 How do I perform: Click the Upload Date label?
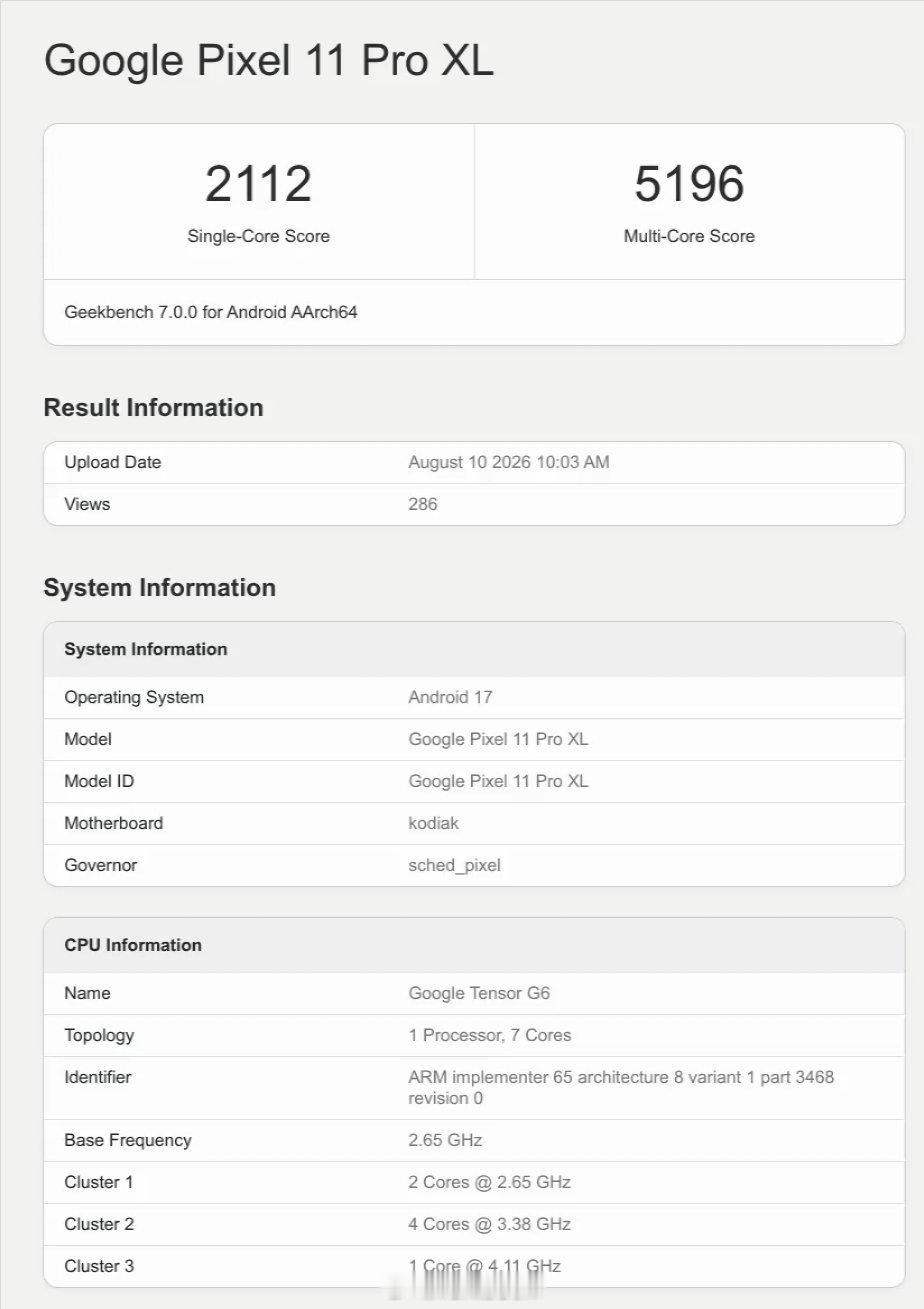coord(113,462)
